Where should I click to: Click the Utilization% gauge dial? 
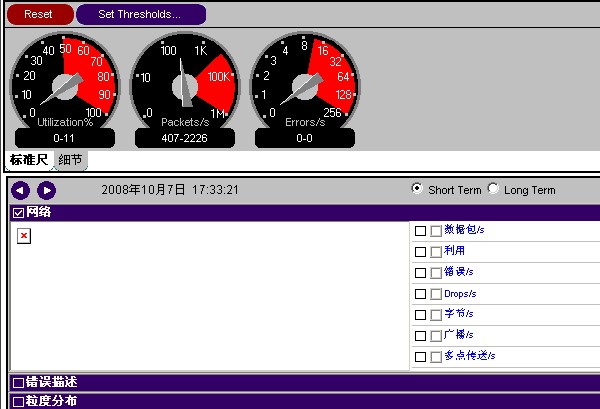click(x=64, y=85)
